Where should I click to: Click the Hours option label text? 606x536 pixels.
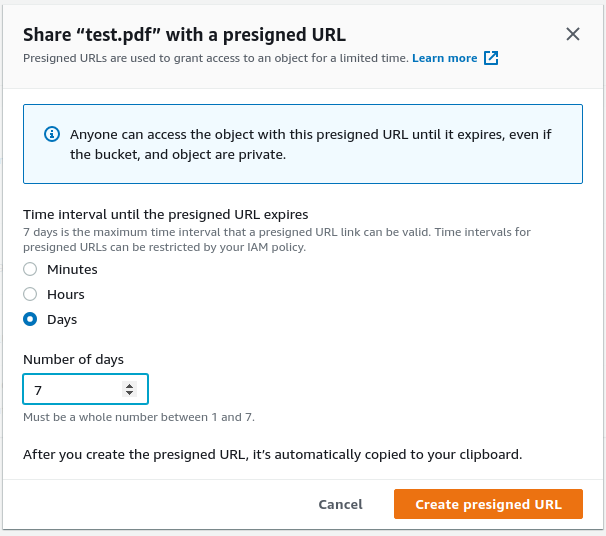(66, 294)
